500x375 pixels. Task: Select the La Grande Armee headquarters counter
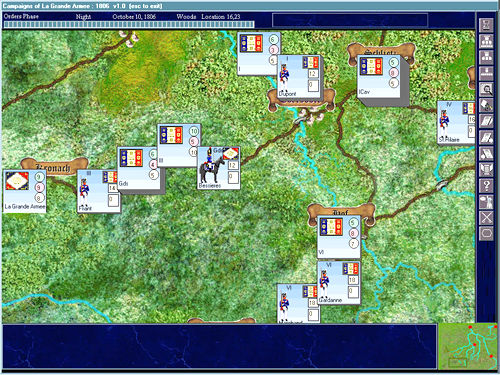25,191
